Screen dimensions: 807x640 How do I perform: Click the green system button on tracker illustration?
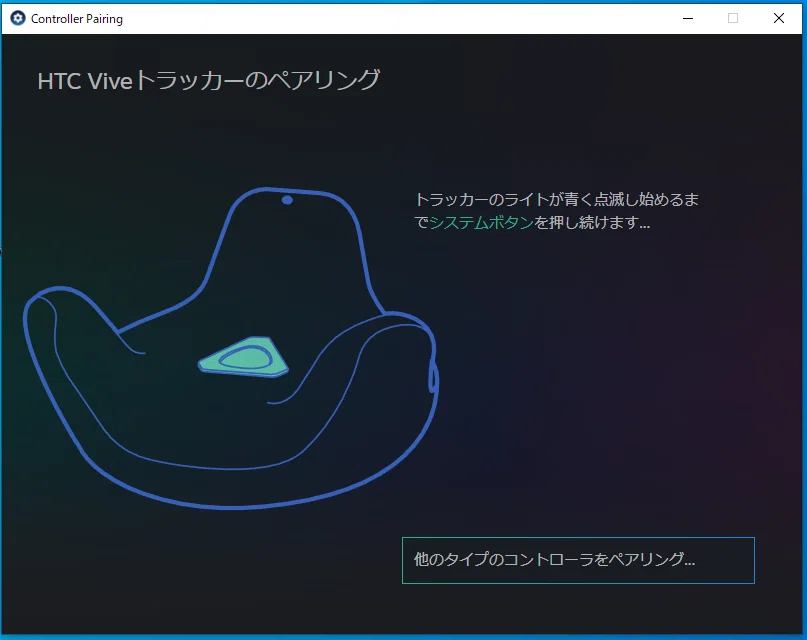[243, 357]
